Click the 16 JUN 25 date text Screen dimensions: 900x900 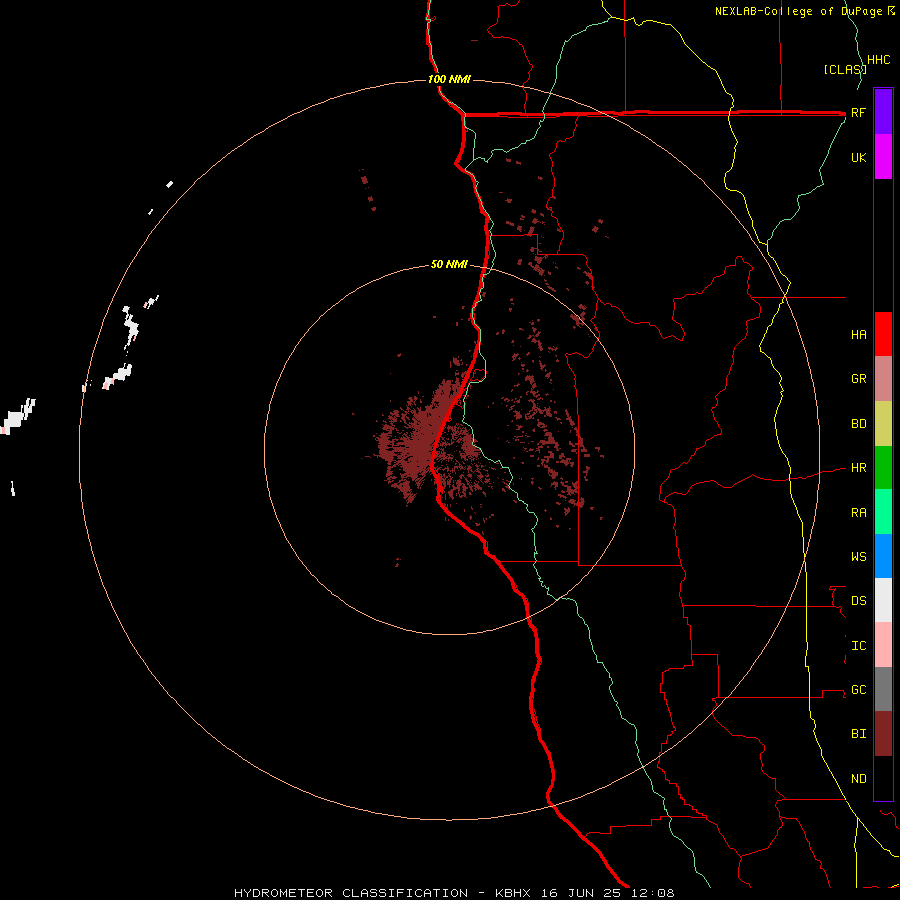(583, 893)
